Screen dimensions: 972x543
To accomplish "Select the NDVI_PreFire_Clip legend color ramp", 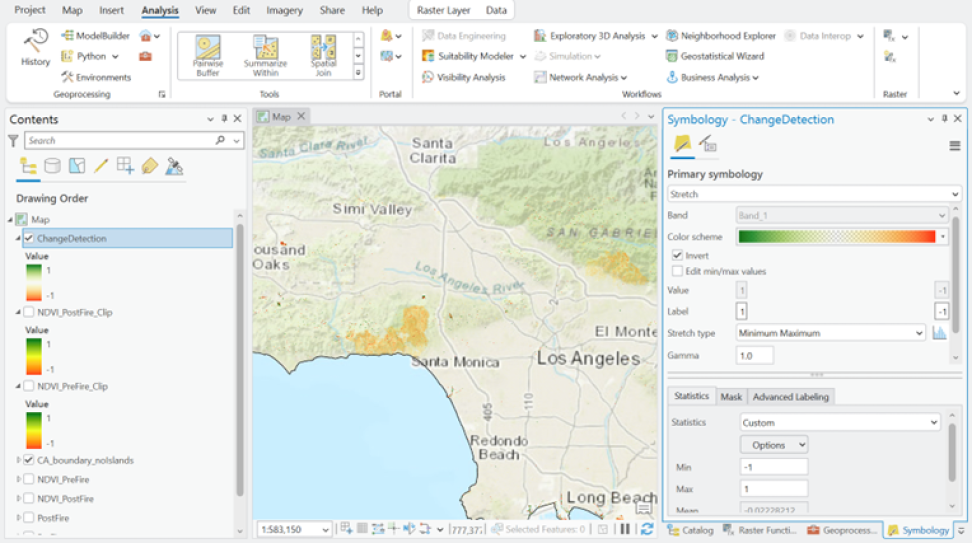I will point(34,431).
